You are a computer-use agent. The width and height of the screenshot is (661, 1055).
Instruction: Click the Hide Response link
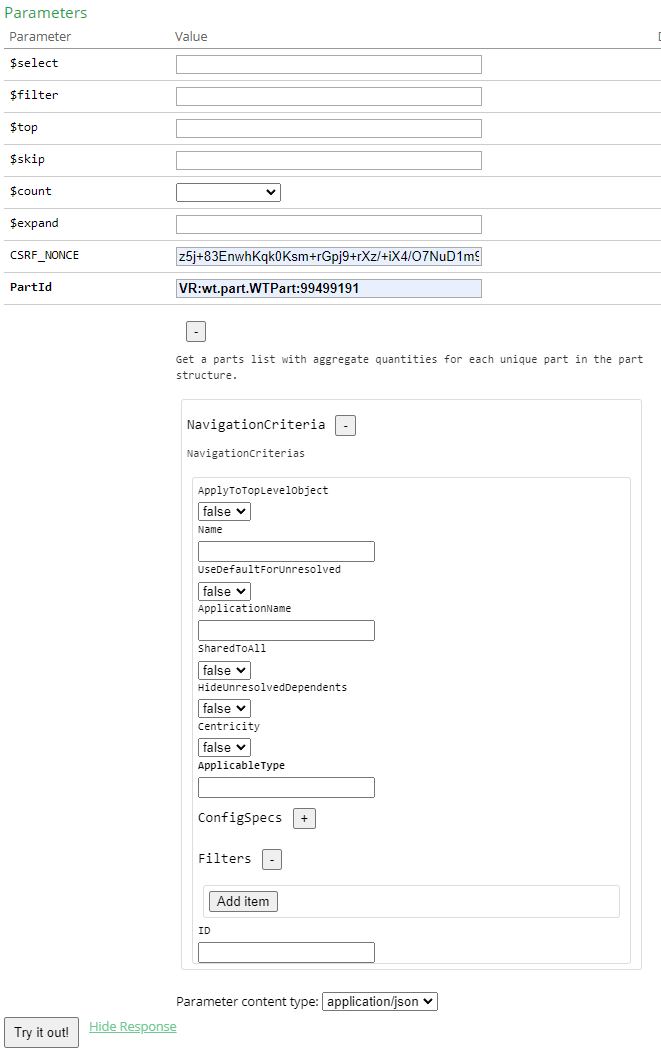[132, 1027]
